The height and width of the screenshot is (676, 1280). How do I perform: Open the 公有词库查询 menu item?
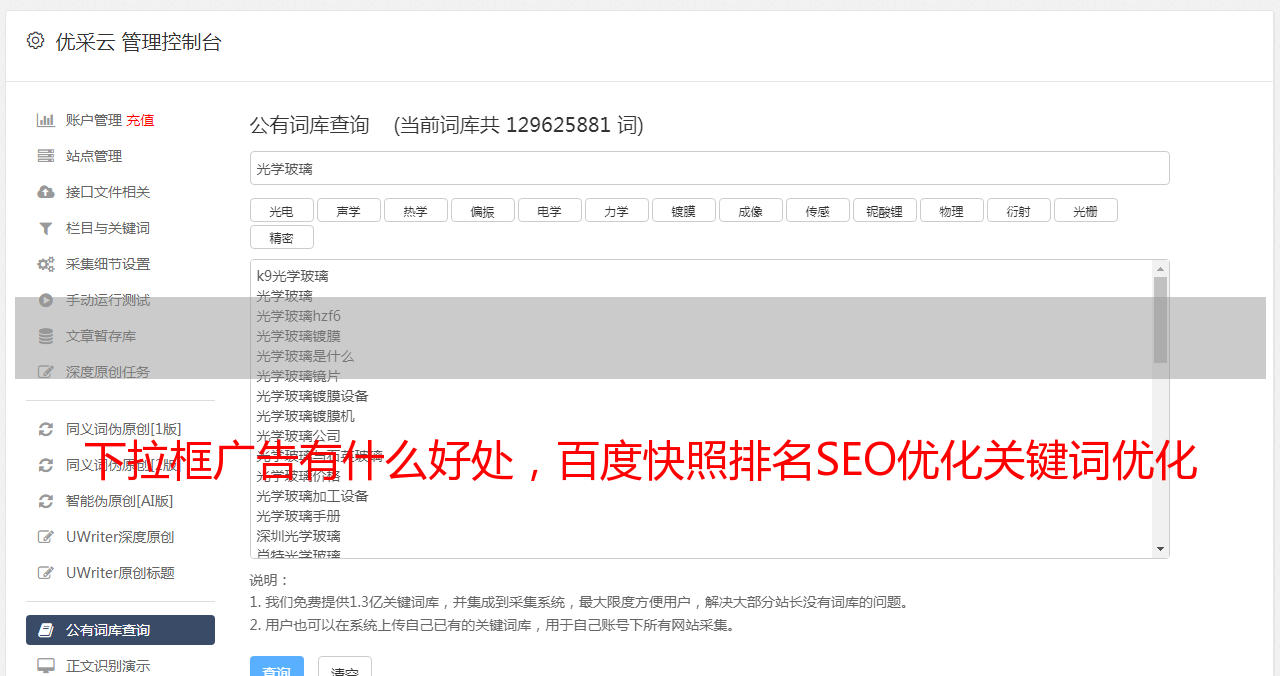120,630
